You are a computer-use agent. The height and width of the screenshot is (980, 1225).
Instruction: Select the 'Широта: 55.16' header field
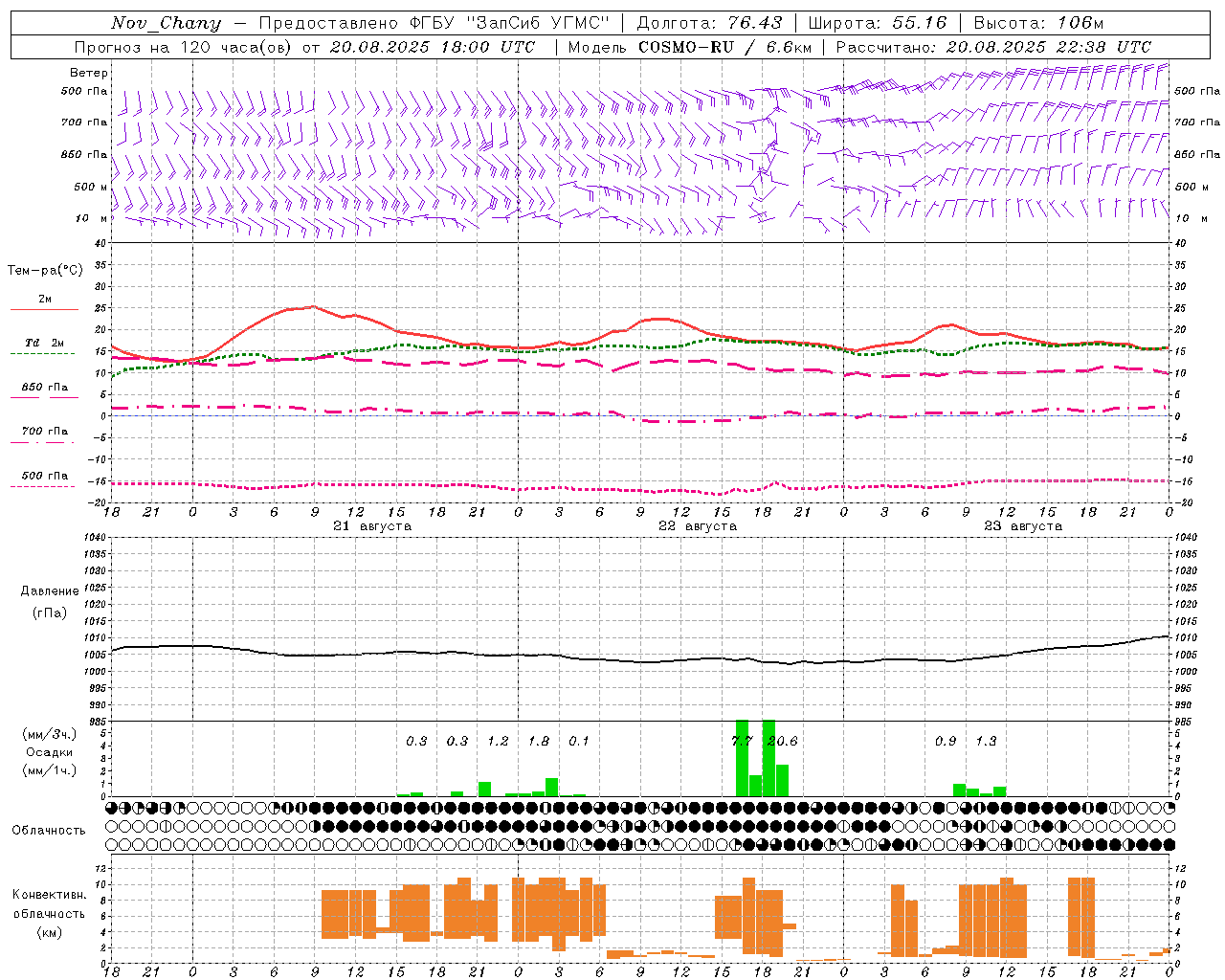click(x=878, y=23)
